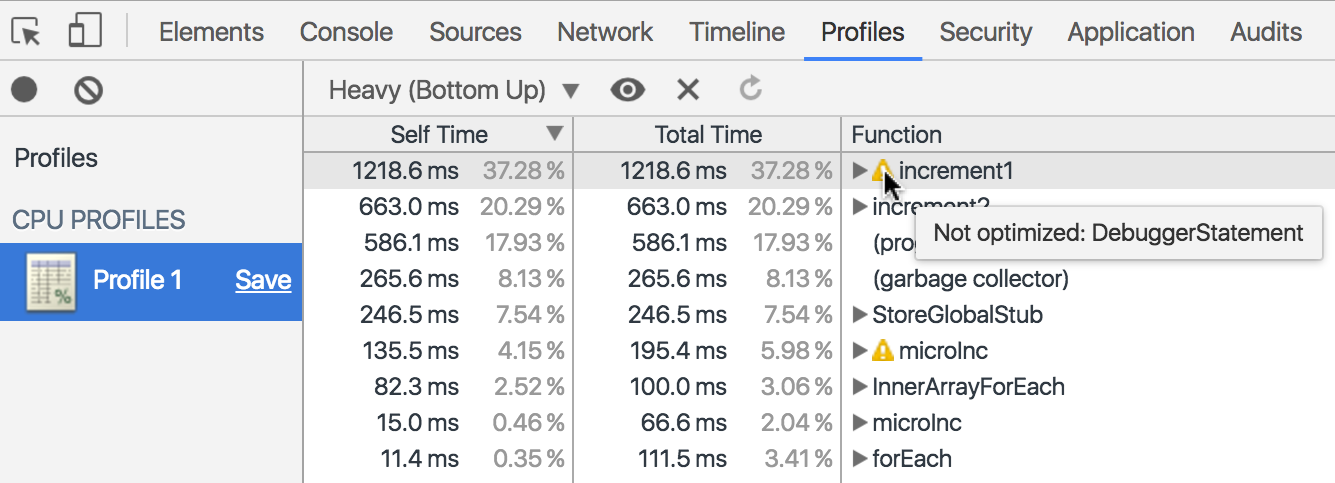Click the 586.1 ms self time cell
This screenshot has width=1335, height=483.
[409, 243]
